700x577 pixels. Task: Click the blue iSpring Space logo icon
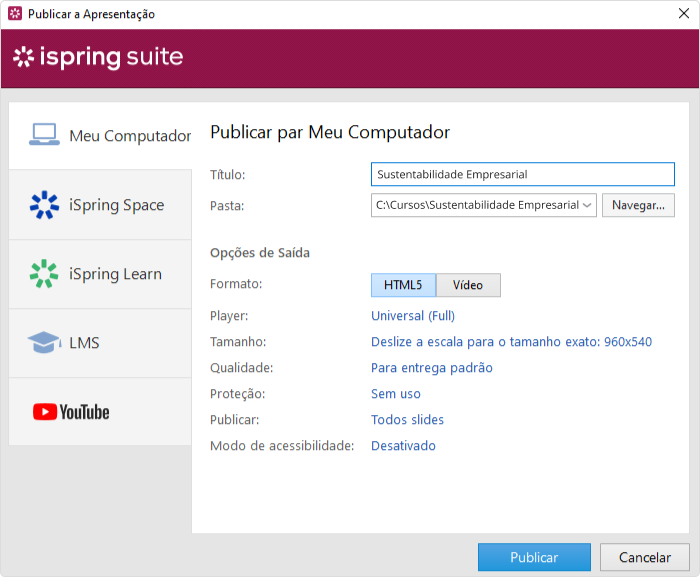coord(44,205)
